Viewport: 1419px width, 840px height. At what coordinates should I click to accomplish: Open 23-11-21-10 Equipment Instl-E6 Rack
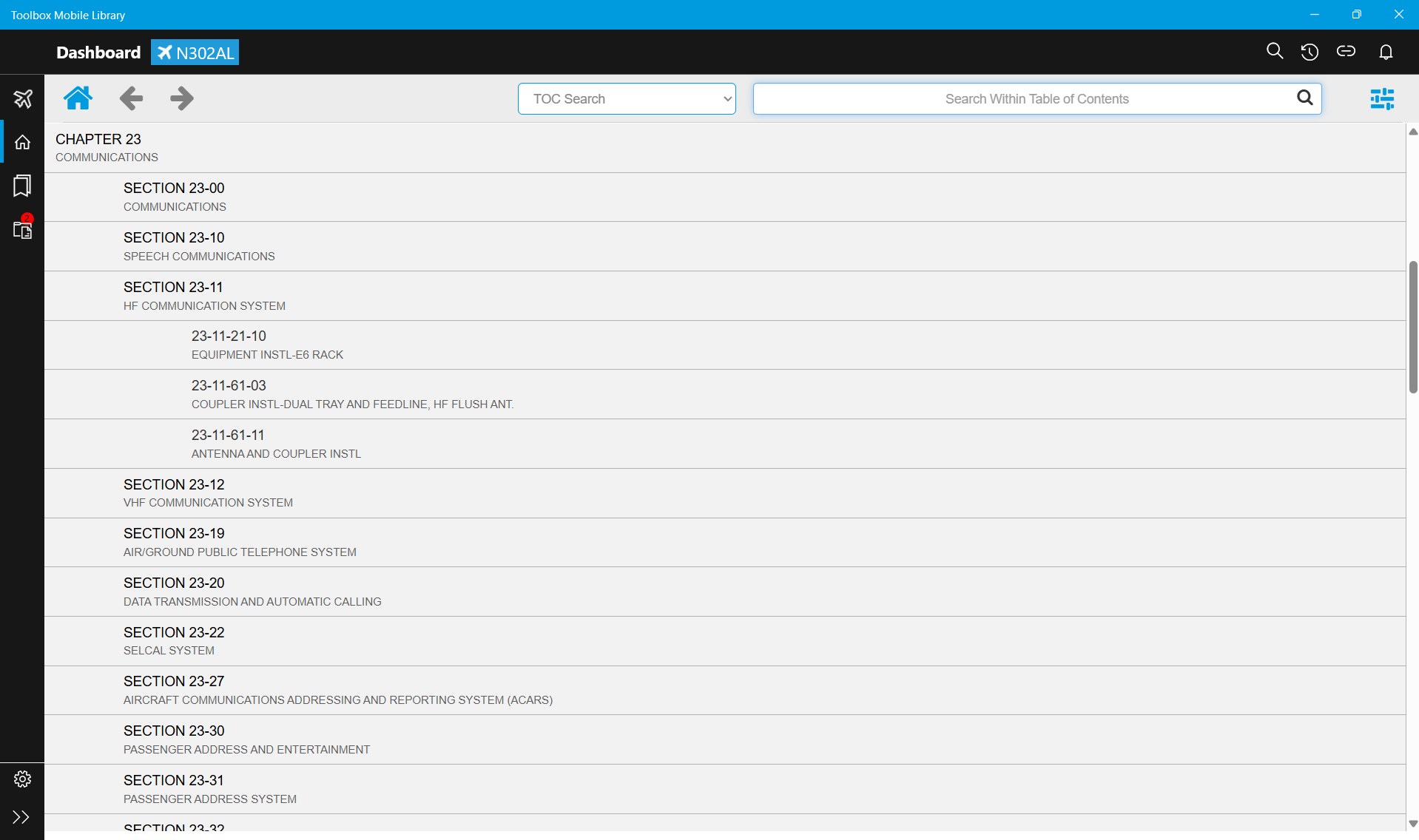click(x=725, y=345)
